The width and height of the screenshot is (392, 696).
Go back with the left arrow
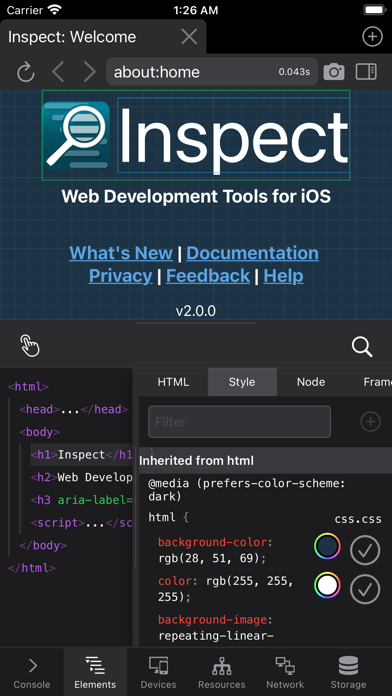pos(58,72)
